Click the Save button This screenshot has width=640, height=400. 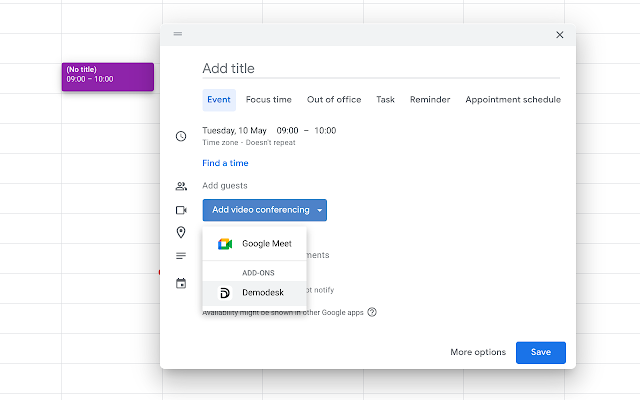541,352
